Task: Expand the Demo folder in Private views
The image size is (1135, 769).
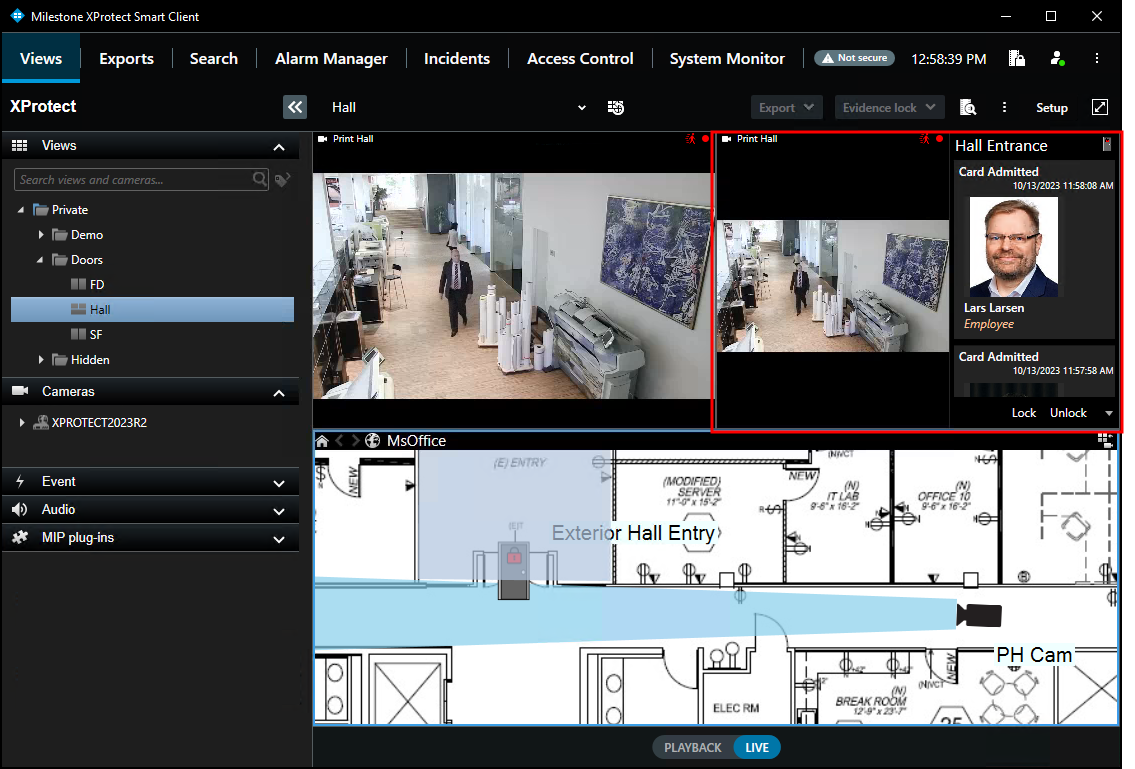Action: [x=41, y=234]
